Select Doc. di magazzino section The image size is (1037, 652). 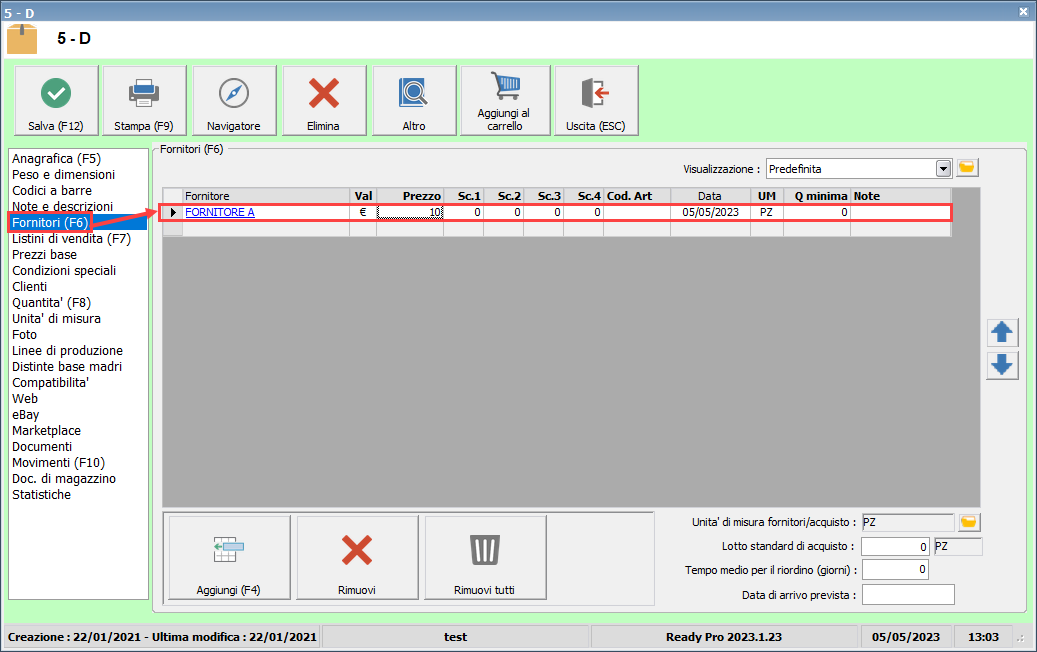64,479
